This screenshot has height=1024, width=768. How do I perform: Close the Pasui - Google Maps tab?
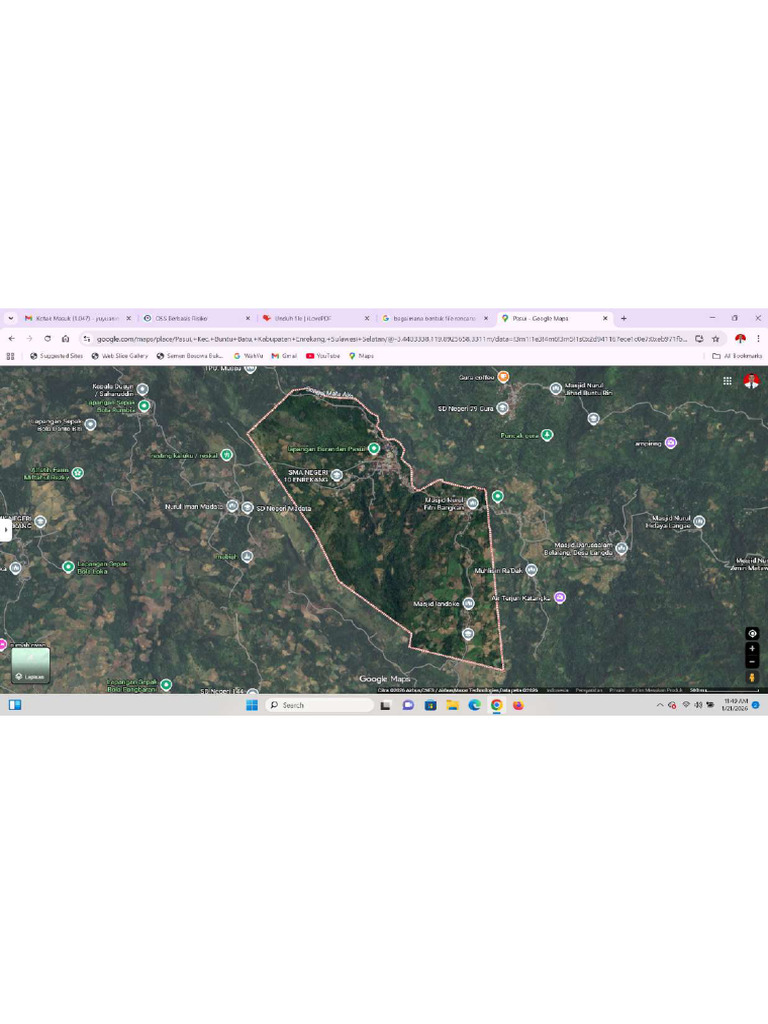(x=605, y=318)
